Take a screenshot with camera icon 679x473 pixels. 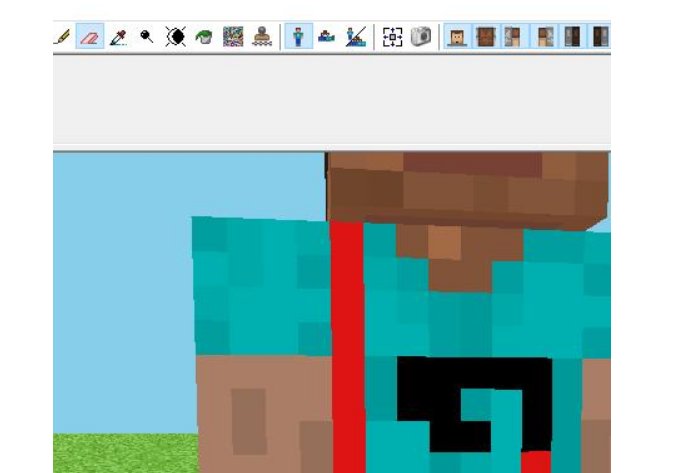click(421, 37)
